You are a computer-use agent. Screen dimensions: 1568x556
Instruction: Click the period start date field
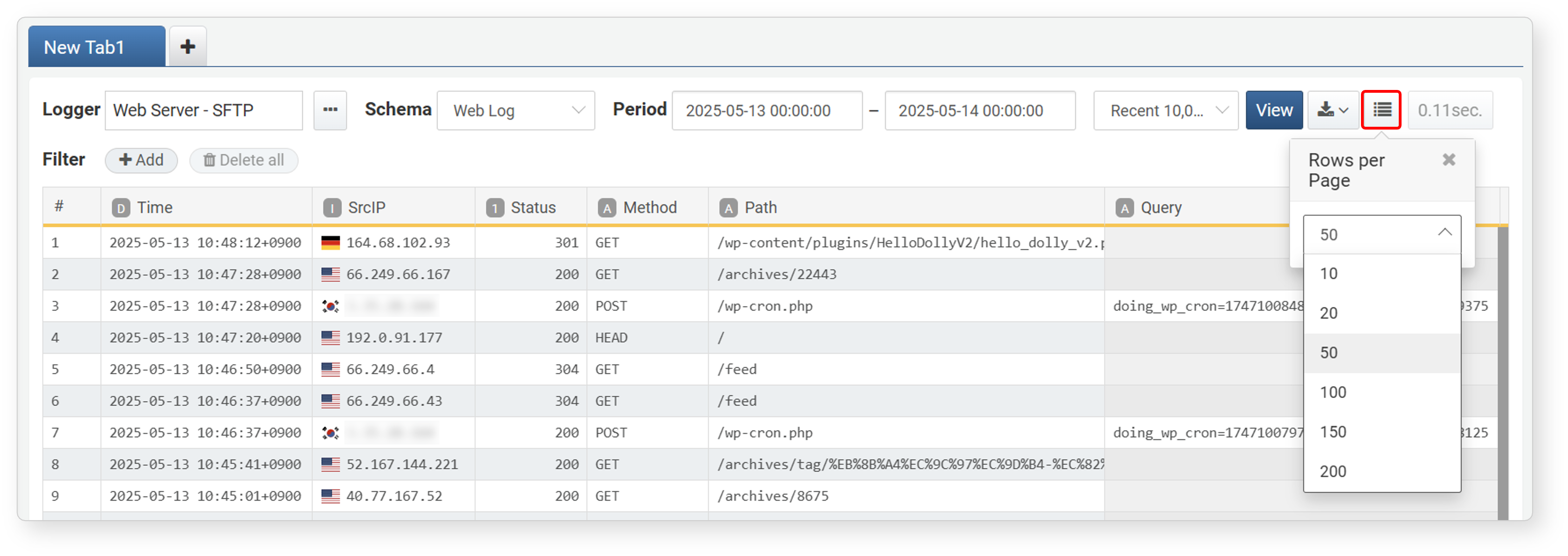click(767, 110)
